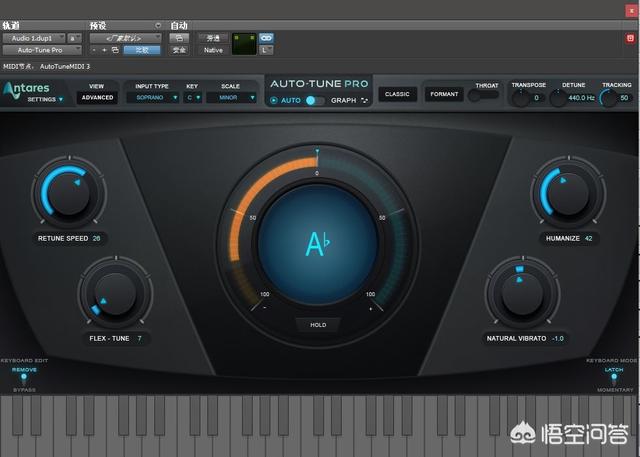
Task: Toggle Keyboard Mode LATCH/MOMENTARY switch
Action: [x=614, y=379]
